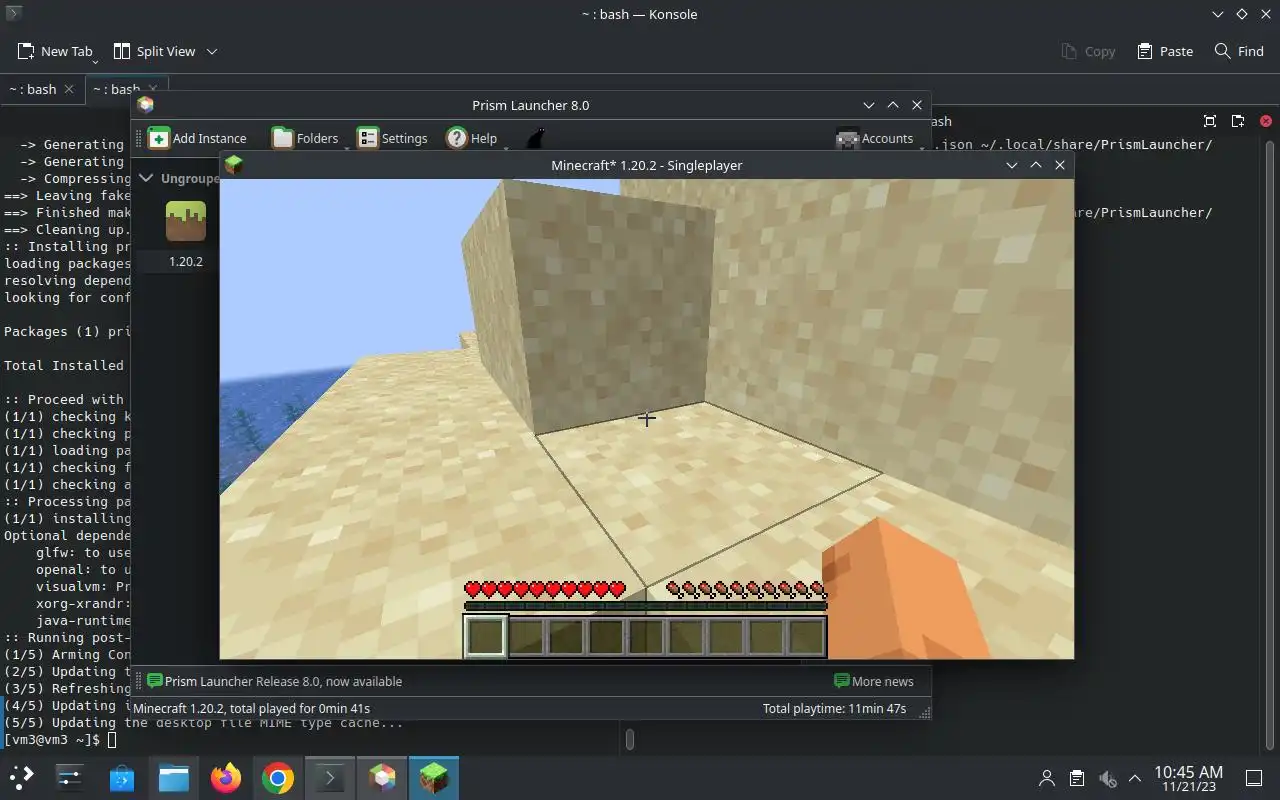Open the Prism Launcher Release 8.0 news link

274,681
